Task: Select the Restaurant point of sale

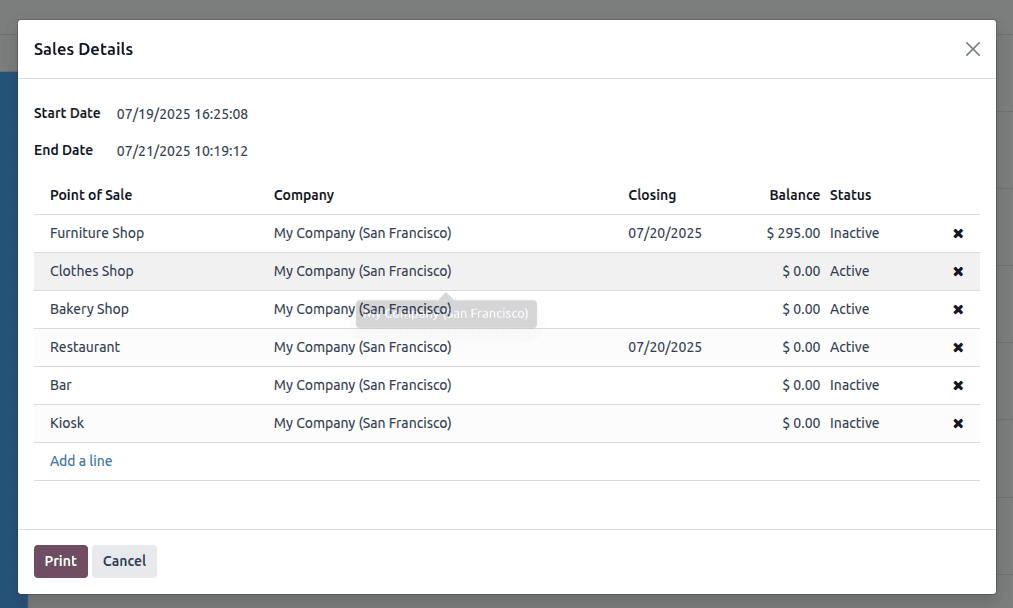Action: (85, 347)
